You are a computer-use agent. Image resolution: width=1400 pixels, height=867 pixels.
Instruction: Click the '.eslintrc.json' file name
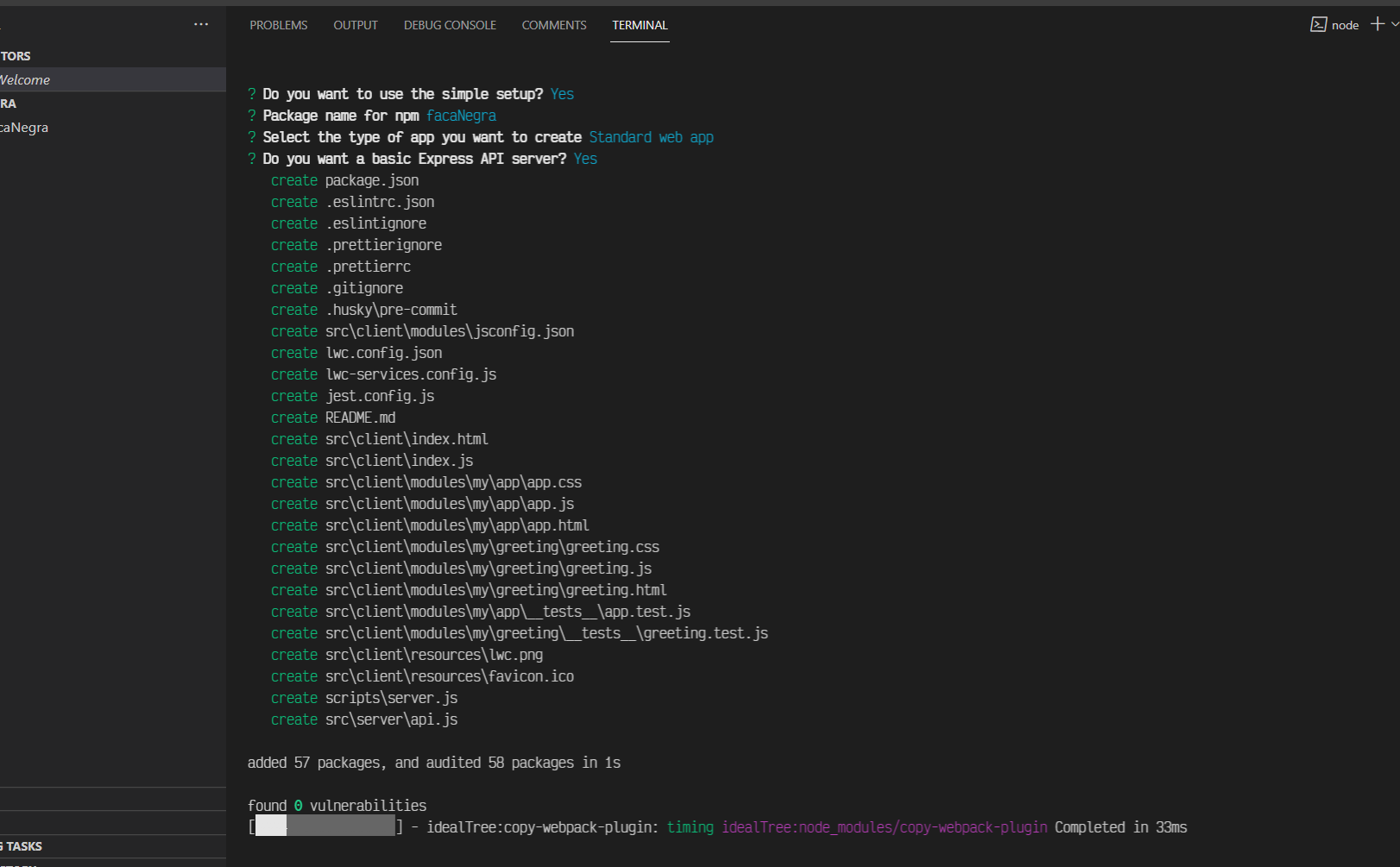(380, 202)
